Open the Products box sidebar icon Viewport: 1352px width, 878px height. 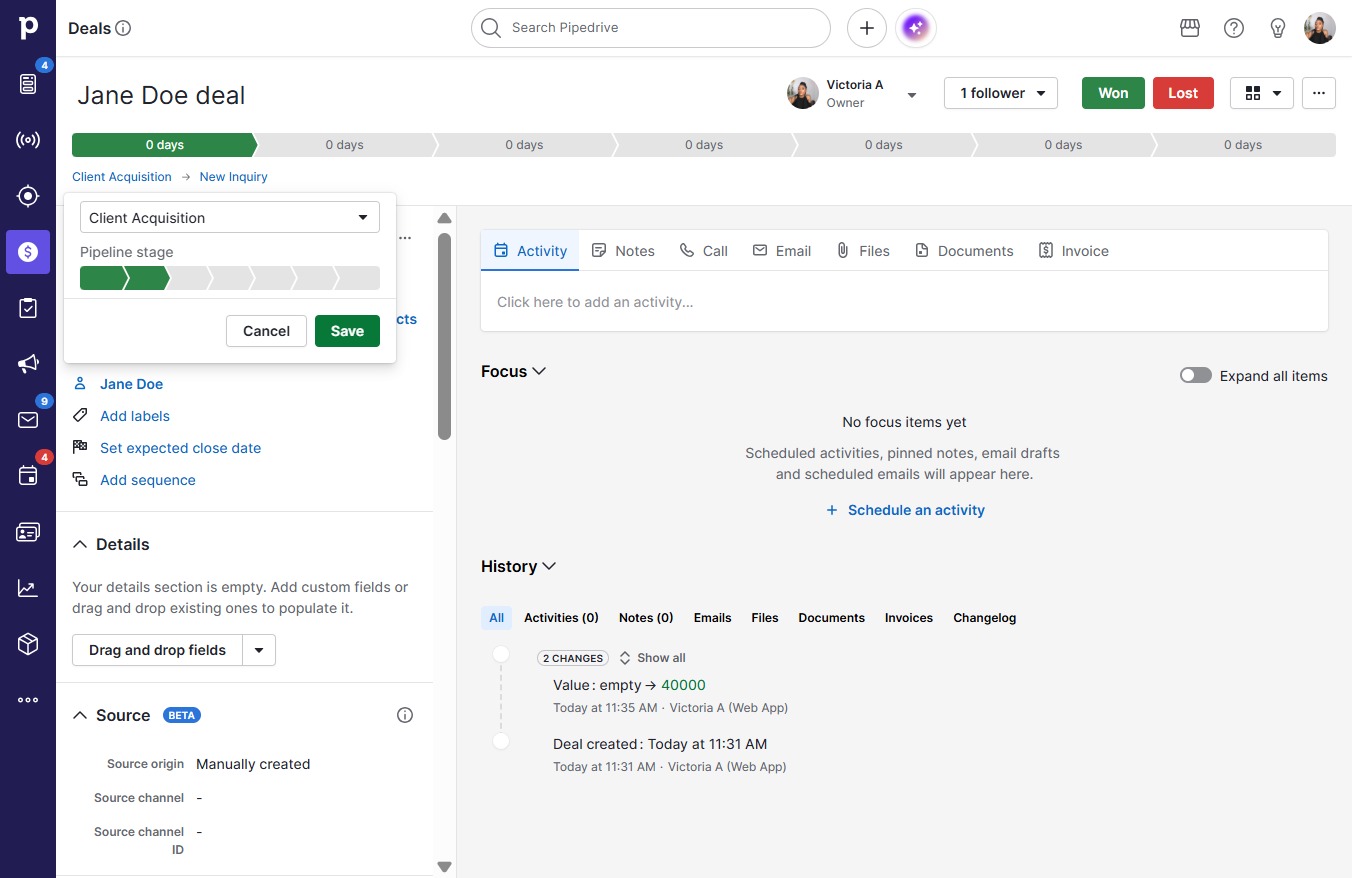coord(28,644)
